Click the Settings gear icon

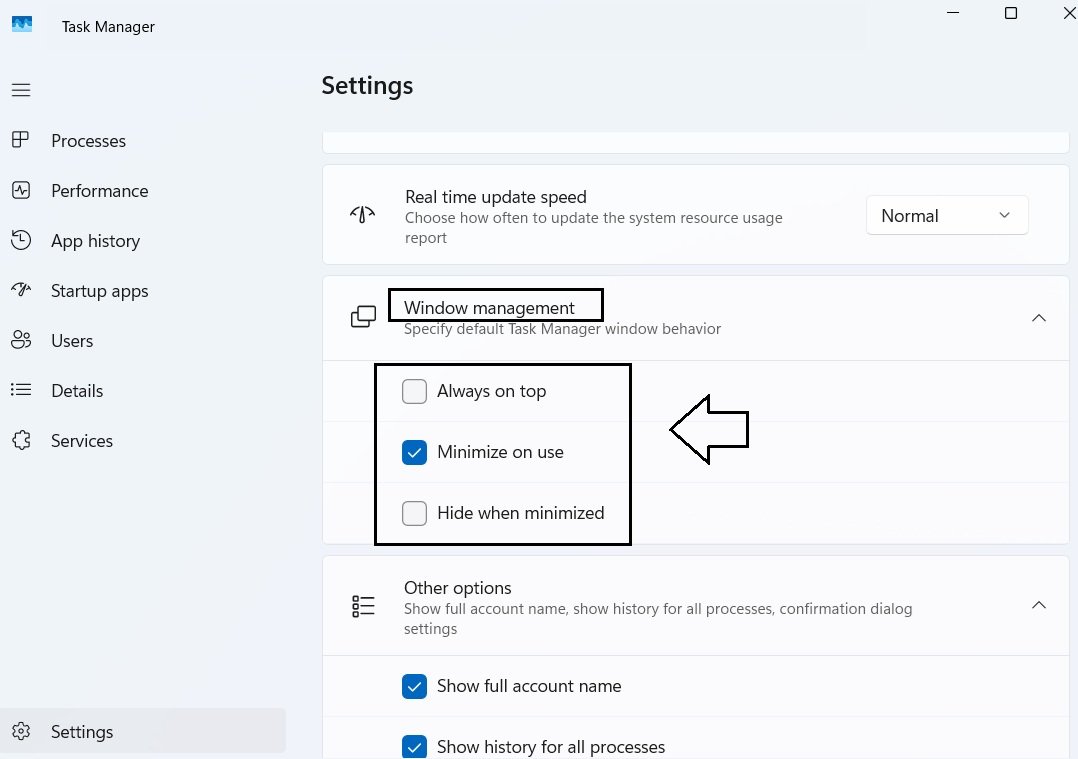[21, 731]
